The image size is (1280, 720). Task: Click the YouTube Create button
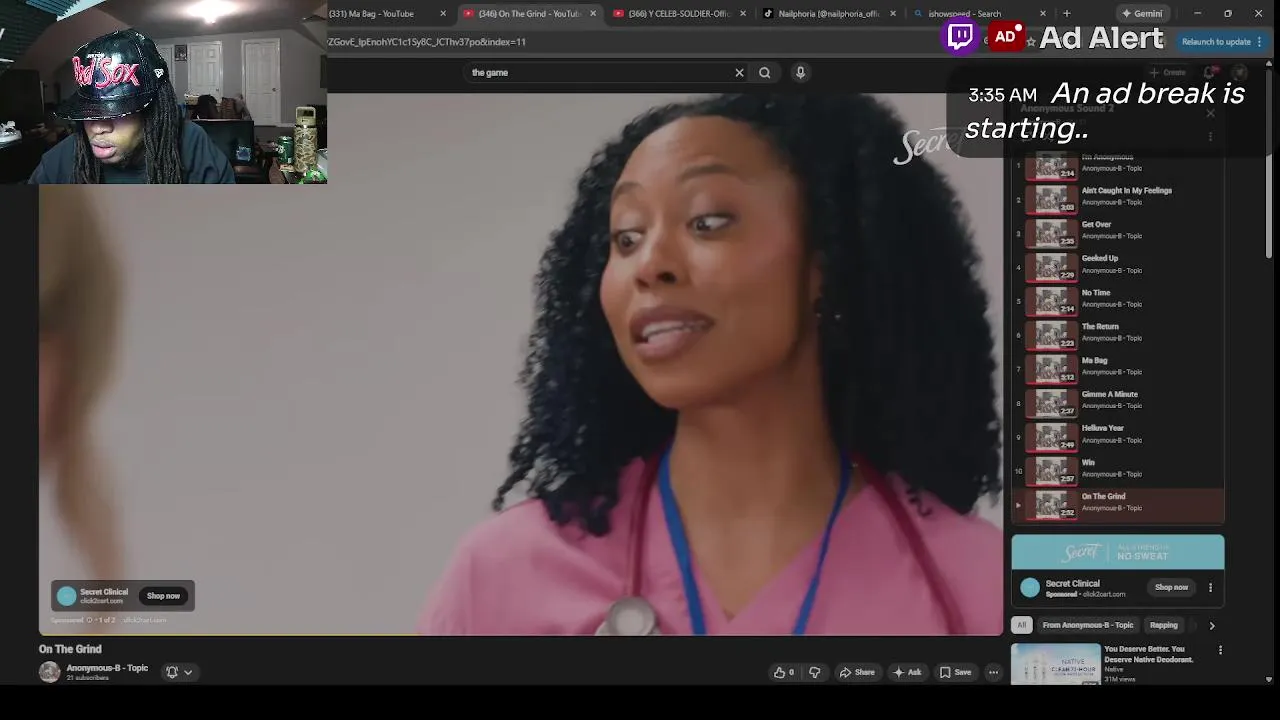1168,72
